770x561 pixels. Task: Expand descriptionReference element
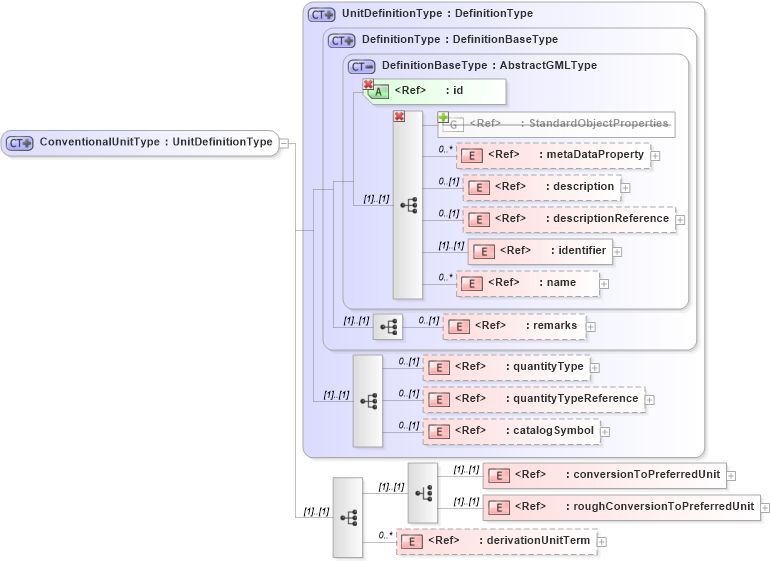click(x=680, y=220)
